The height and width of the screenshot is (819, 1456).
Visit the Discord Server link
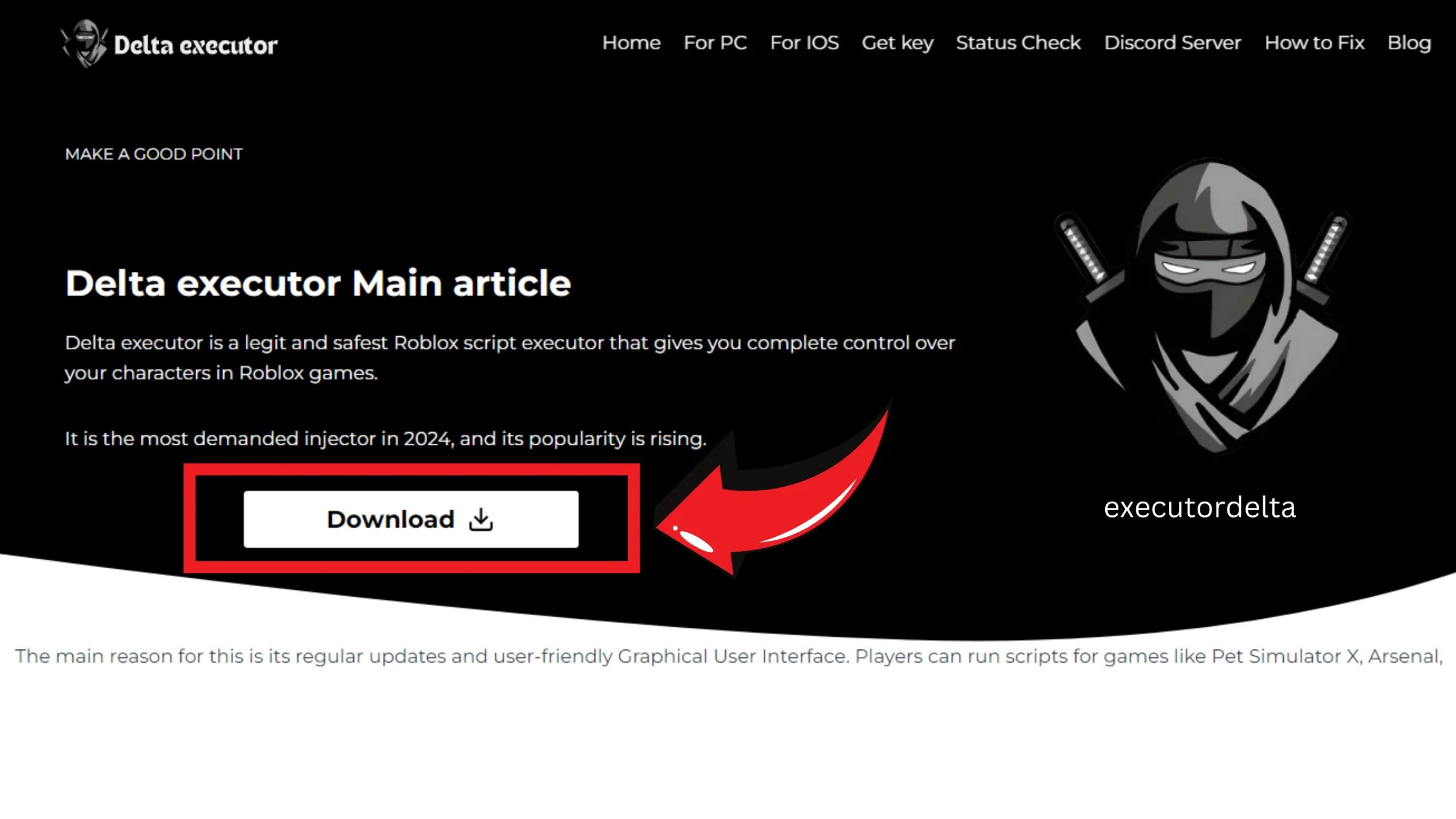point(1172,43)
